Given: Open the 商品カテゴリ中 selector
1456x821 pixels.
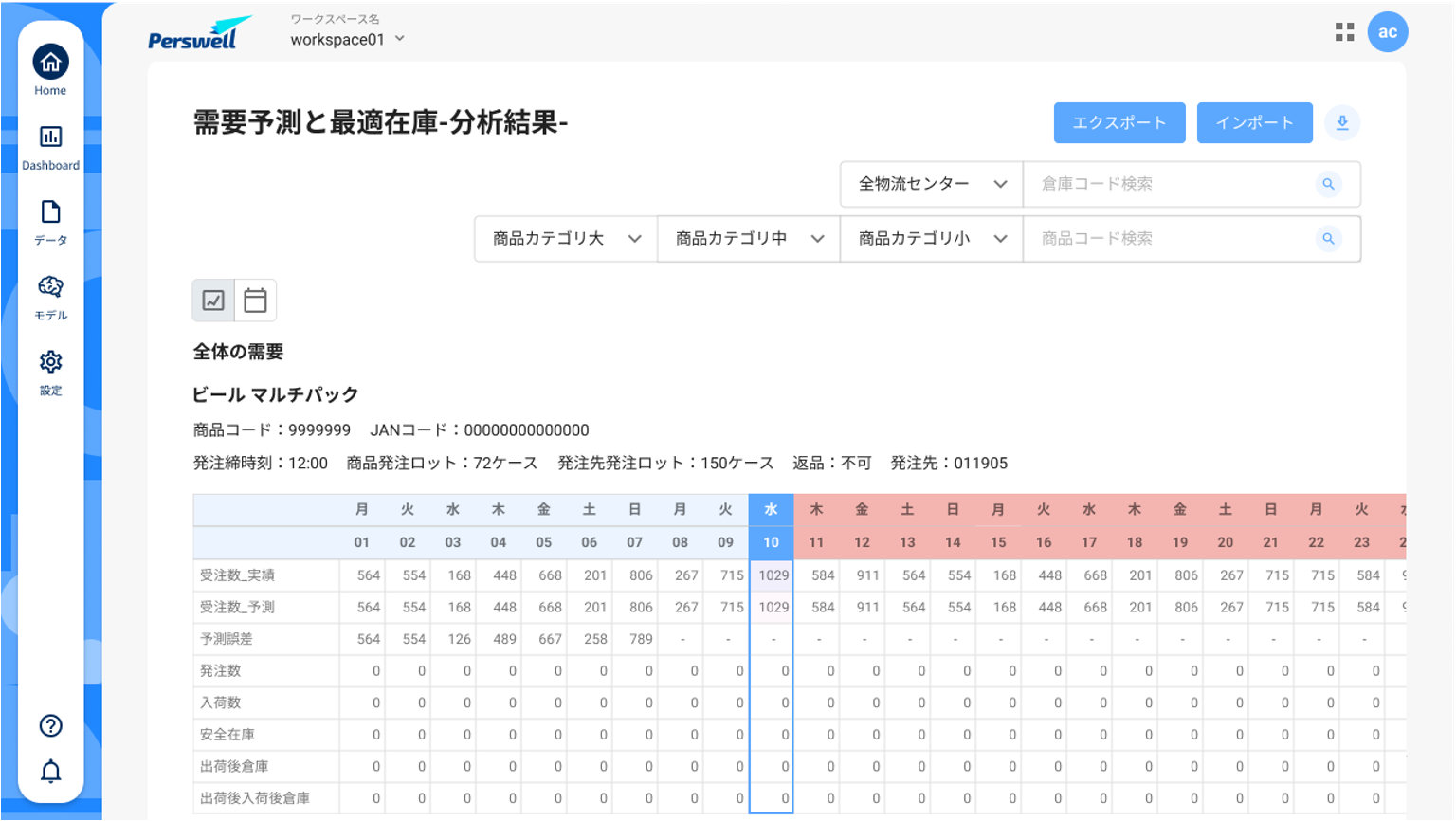Looking at the screenshot, I should [x=748, y=238].
